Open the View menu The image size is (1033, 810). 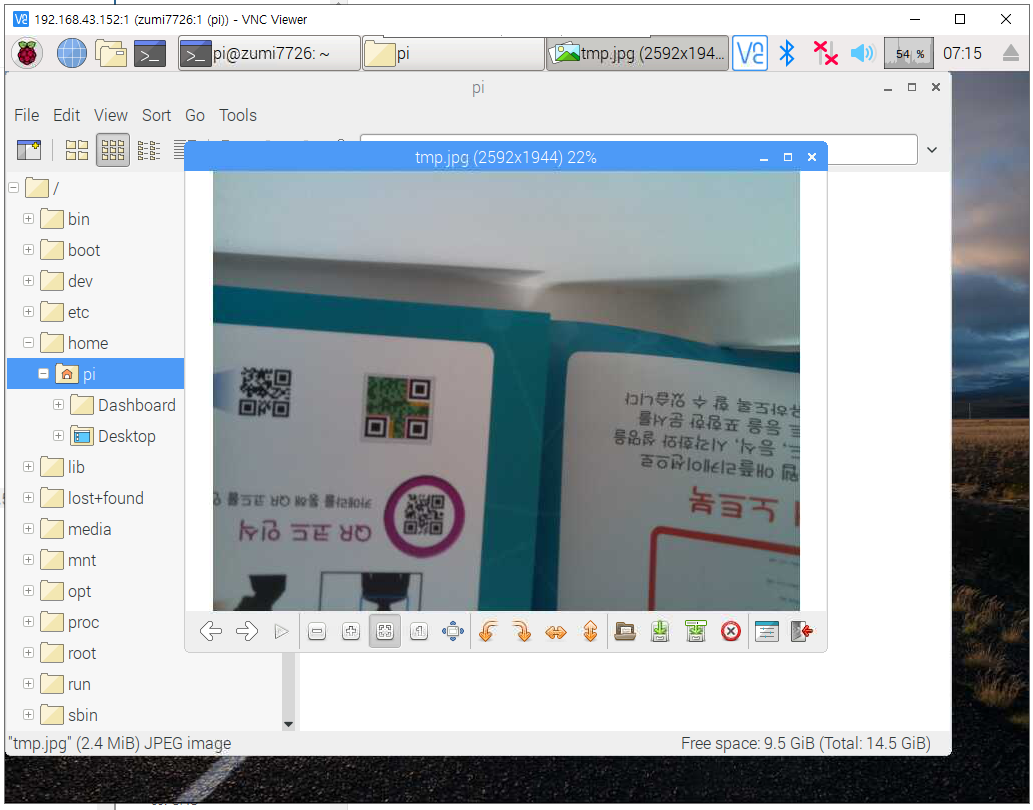[x=111, y=115]
